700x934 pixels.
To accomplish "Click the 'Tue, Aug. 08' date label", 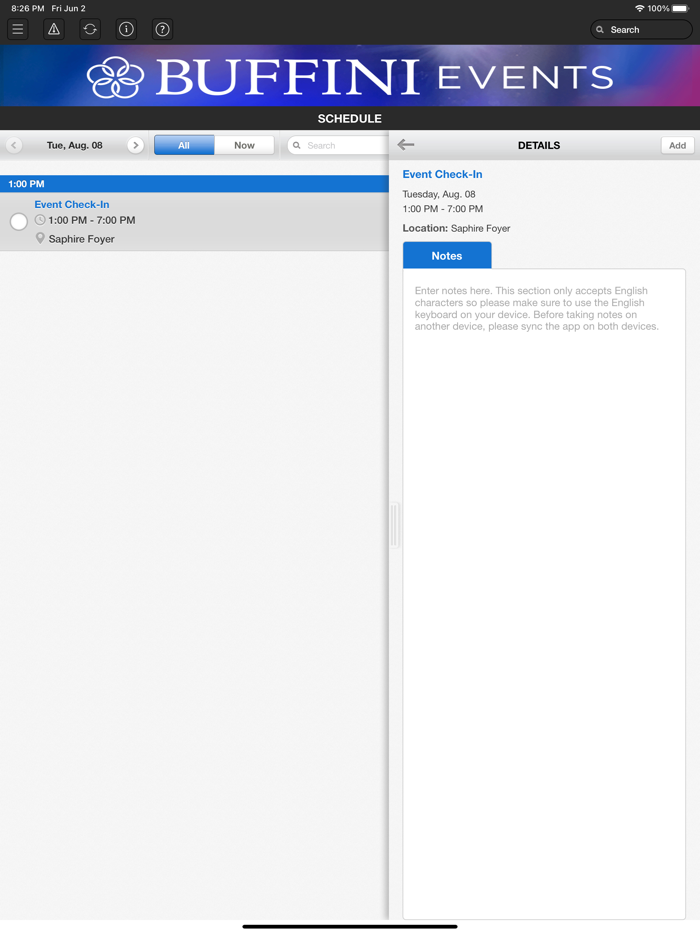I will [74, 145].
